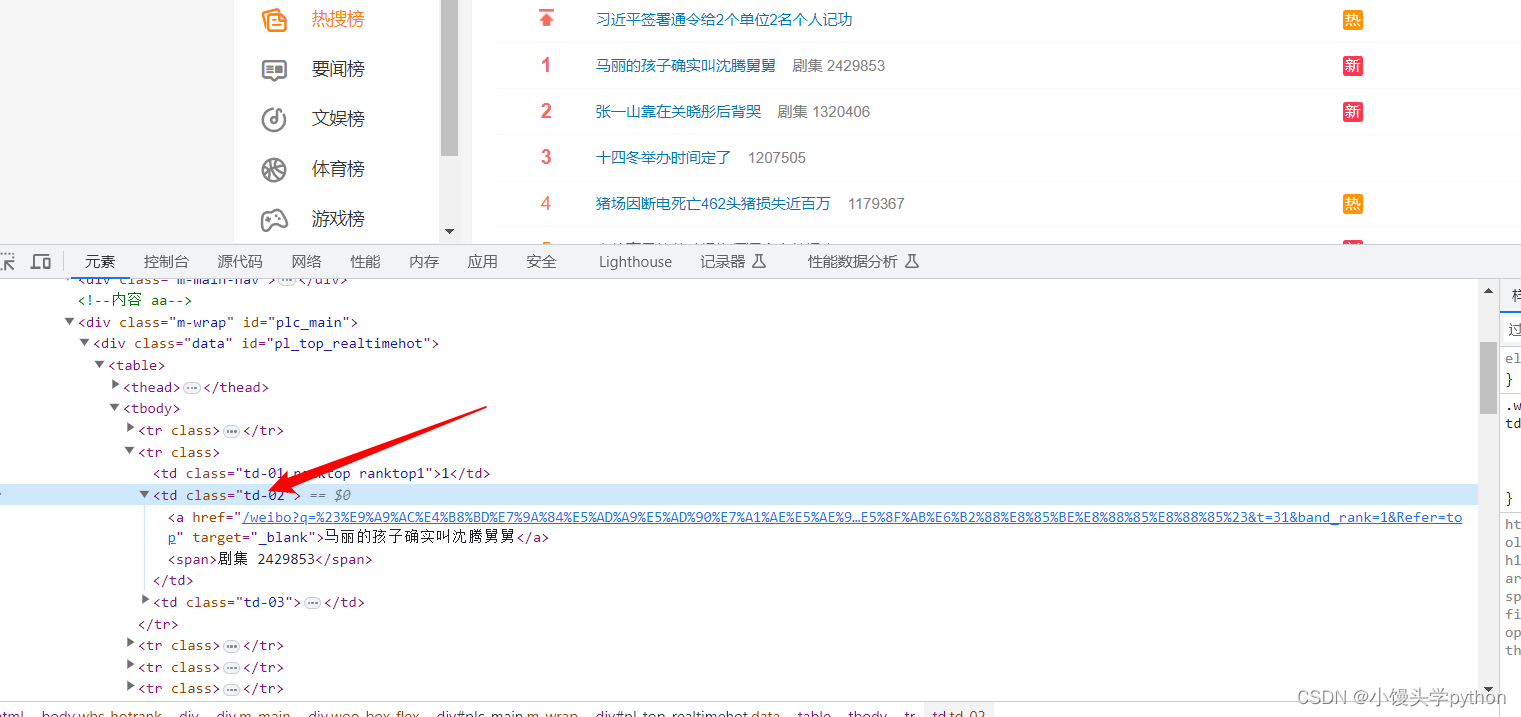Click the 热 badge on 猪场因断电 row
Viewport: 1521px width, 717px height.
coord(1353,204)
